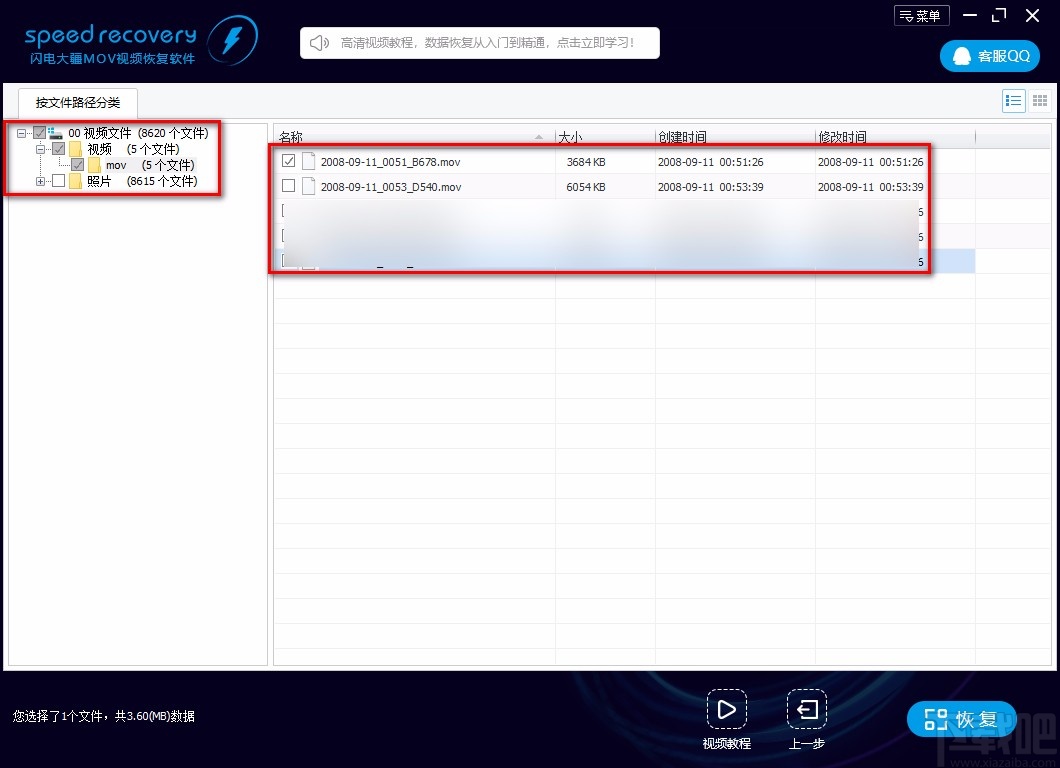Click the 6054 KB size cell

point(585,187)
